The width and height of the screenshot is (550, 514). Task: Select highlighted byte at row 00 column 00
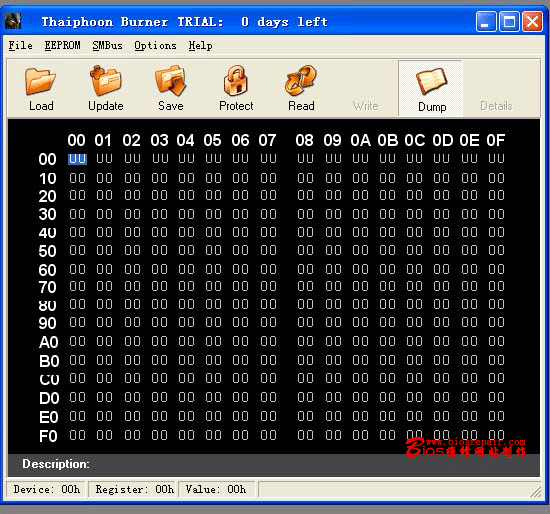click(77, 159)
